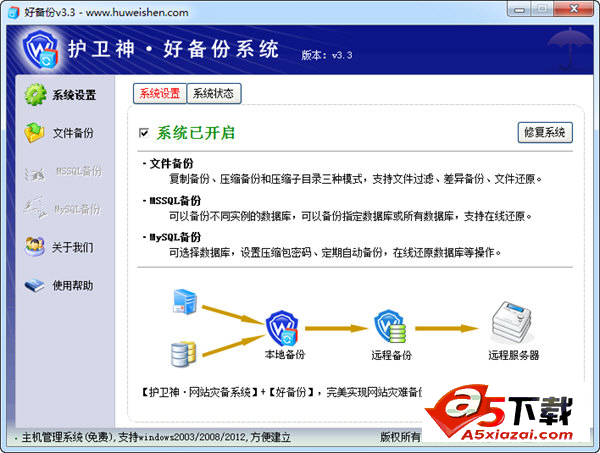The image size is (600, 453).
Task: Select 使用帮助 label in left sidebar
Action: pos(73,285)
